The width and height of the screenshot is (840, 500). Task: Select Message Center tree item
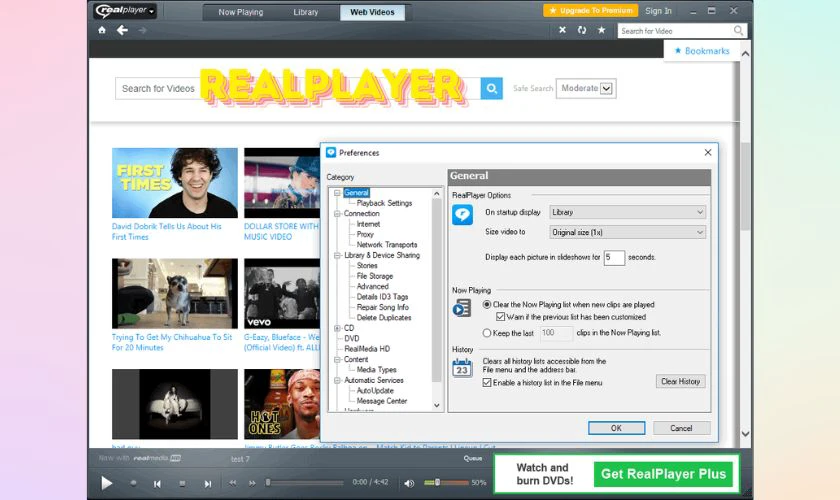click(381, 401)
